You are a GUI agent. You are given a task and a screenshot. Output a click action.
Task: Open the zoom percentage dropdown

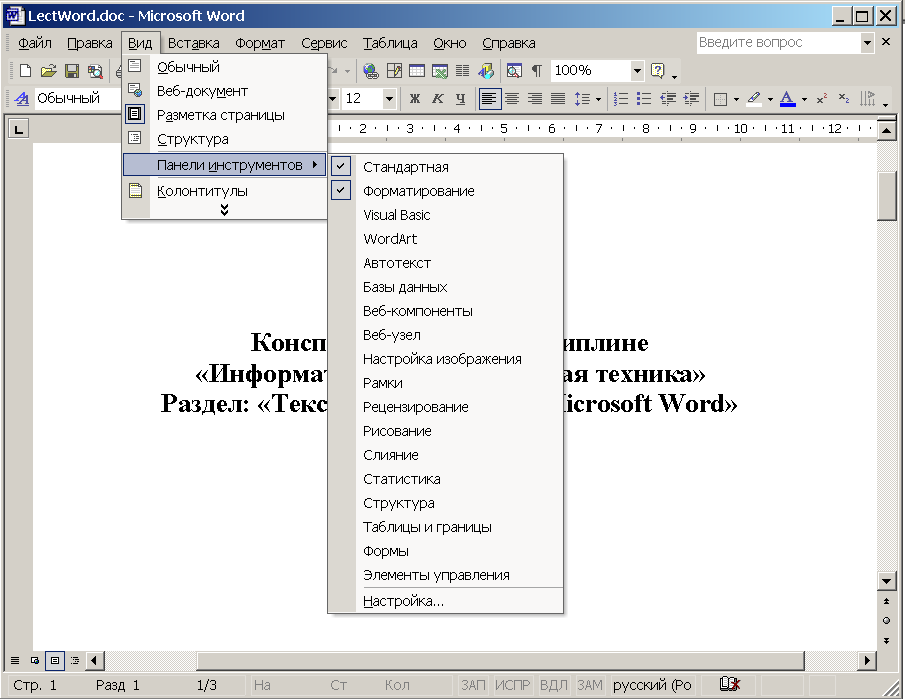click(x=637, y=71)
